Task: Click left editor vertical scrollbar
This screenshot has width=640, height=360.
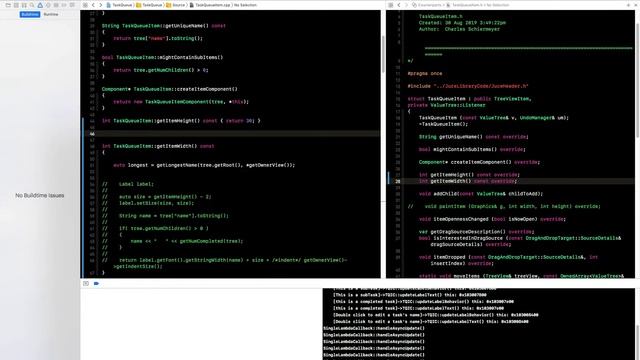Action: pos(383,53)
